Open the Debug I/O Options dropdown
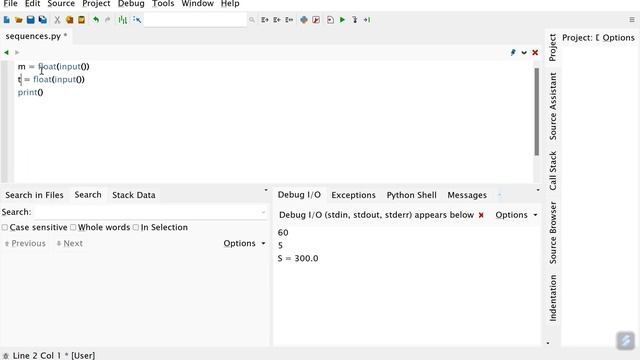Viewport: 640px width, 360px height. [516, 215]
